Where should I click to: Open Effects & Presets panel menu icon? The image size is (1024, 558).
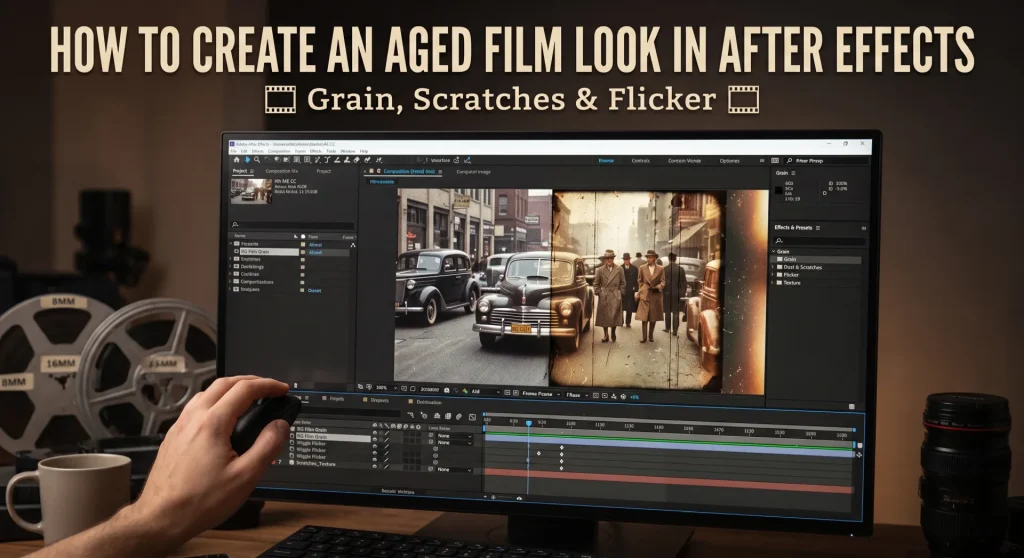pos(818,228)
